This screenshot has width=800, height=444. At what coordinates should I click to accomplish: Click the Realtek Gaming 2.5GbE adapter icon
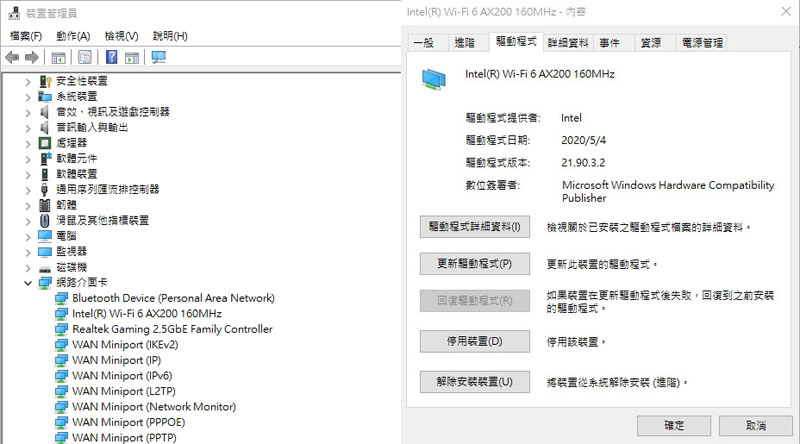click(x=61, y=329)
